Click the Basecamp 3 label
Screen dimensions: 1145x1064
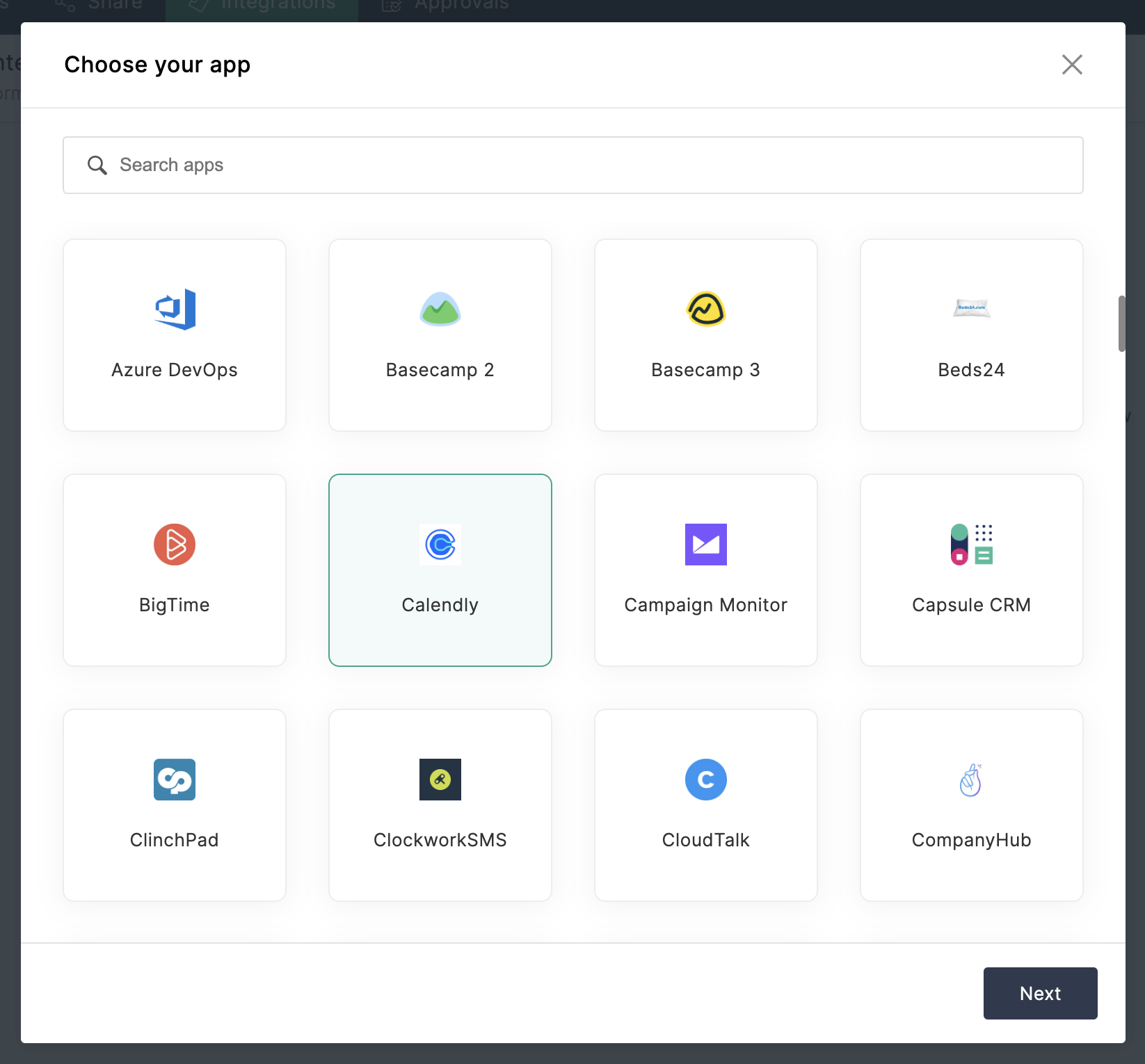pyautogui.click(x=706, y=370)
